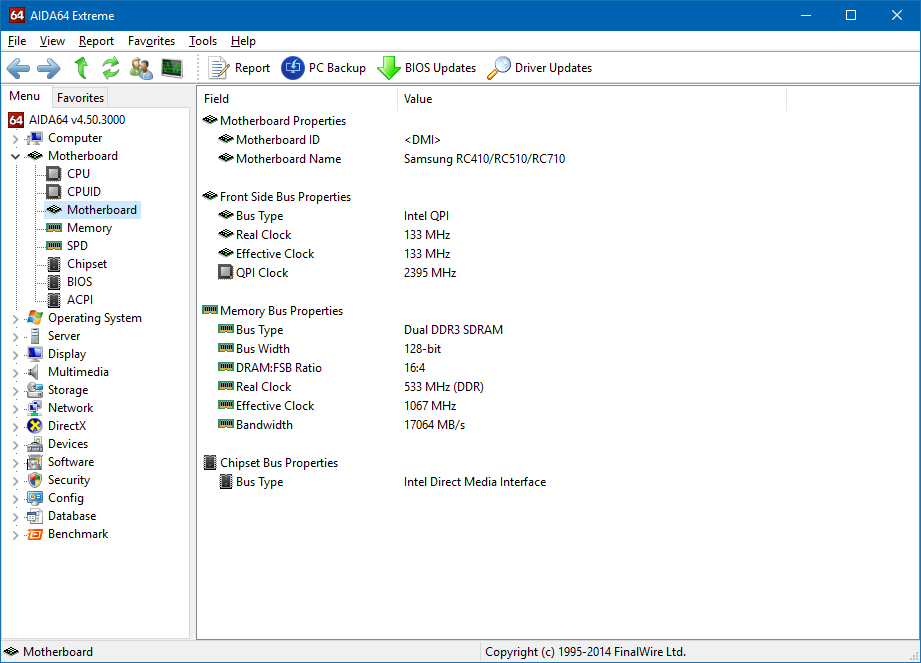Open the Report menu
Screen dimensions: 921x663
click(96, 41)
